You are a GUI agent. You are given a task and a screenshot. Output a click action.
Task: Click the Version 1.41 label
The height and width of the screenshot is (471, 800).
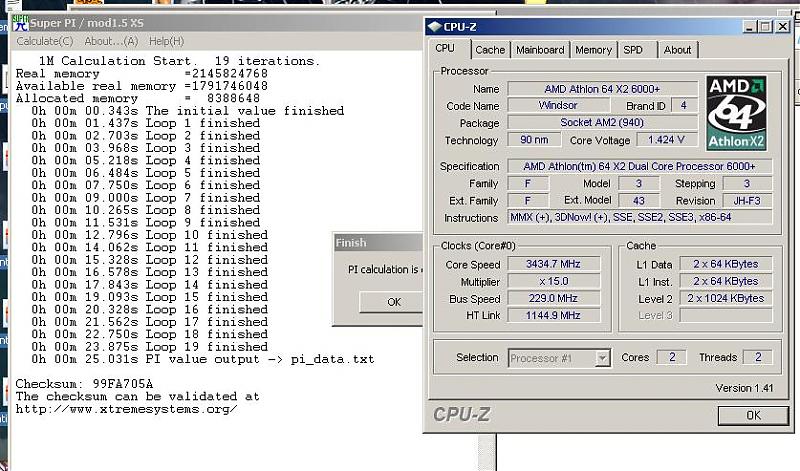tap(744, 388)
